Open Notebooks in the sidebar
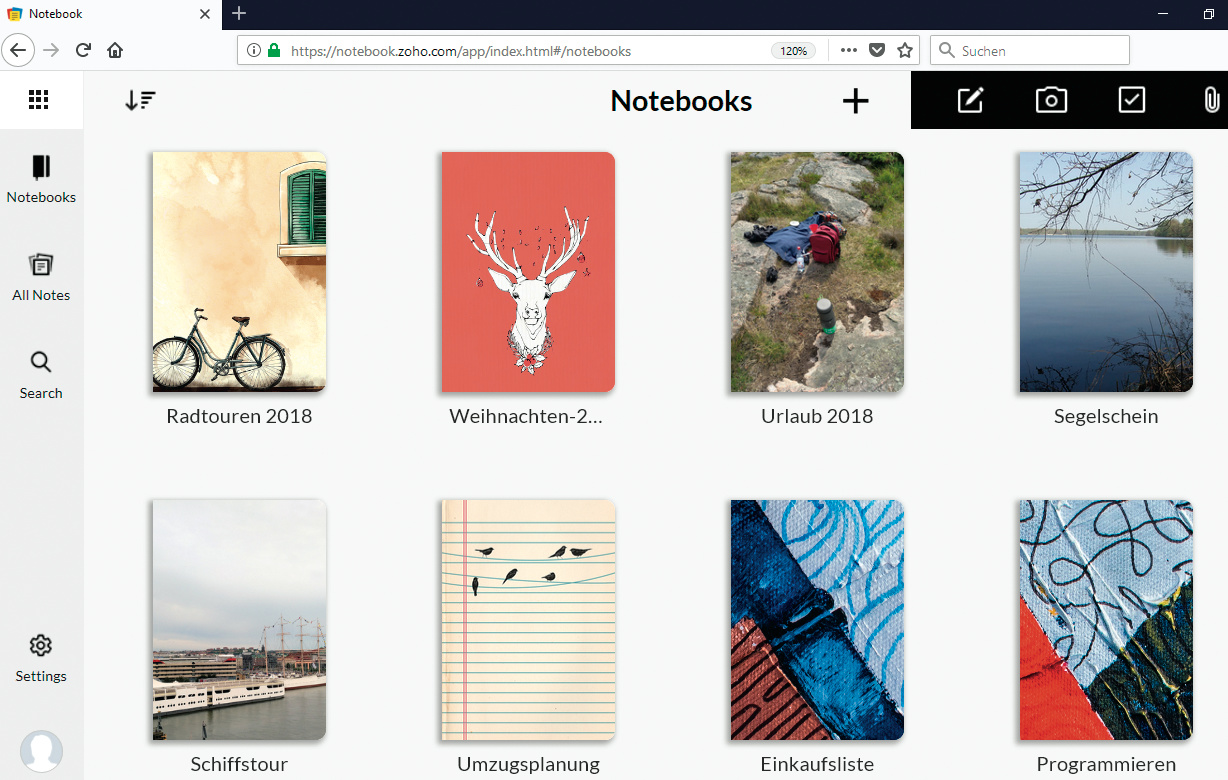Viewport: 1228px width, 780px height. [41, 179]
